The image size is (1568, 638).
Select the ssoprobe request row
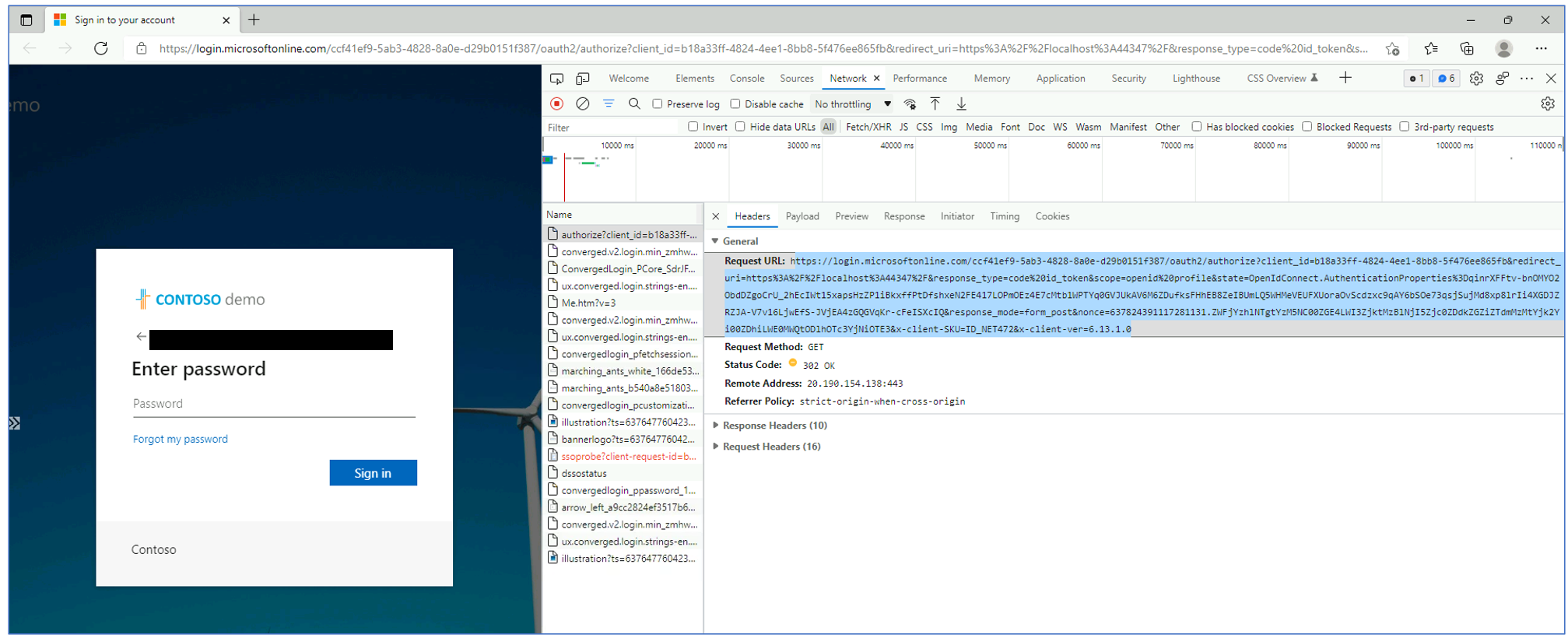(x=623, y=457)
